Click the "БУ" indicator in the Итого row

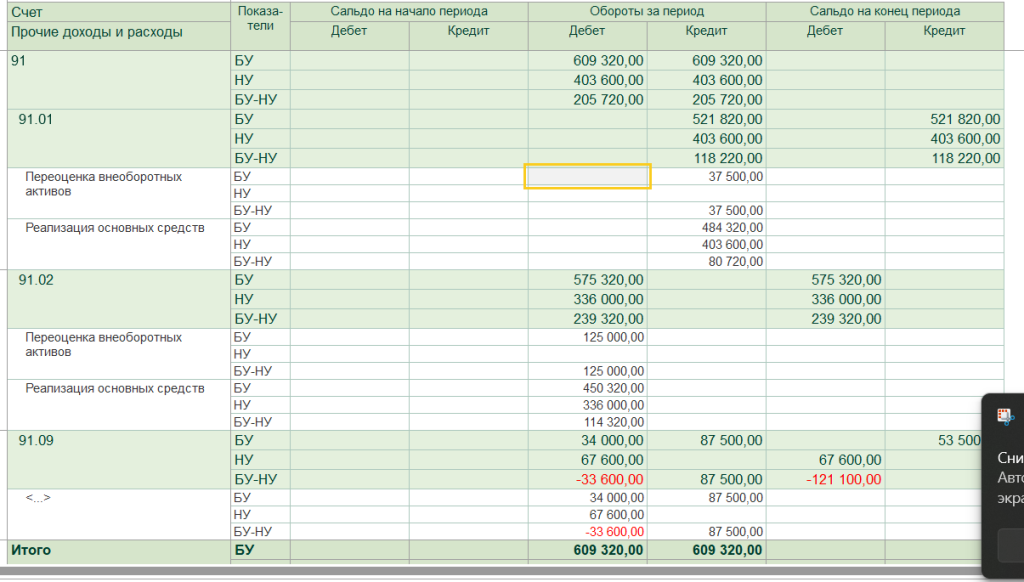[244, 550]
